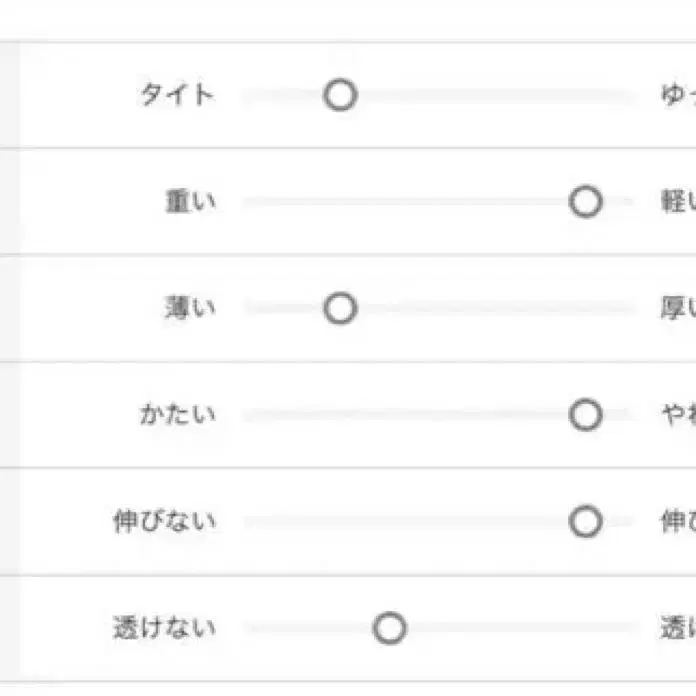Click the 薄い label
This screenshot has height=696, width=696.
coord(189,309)
